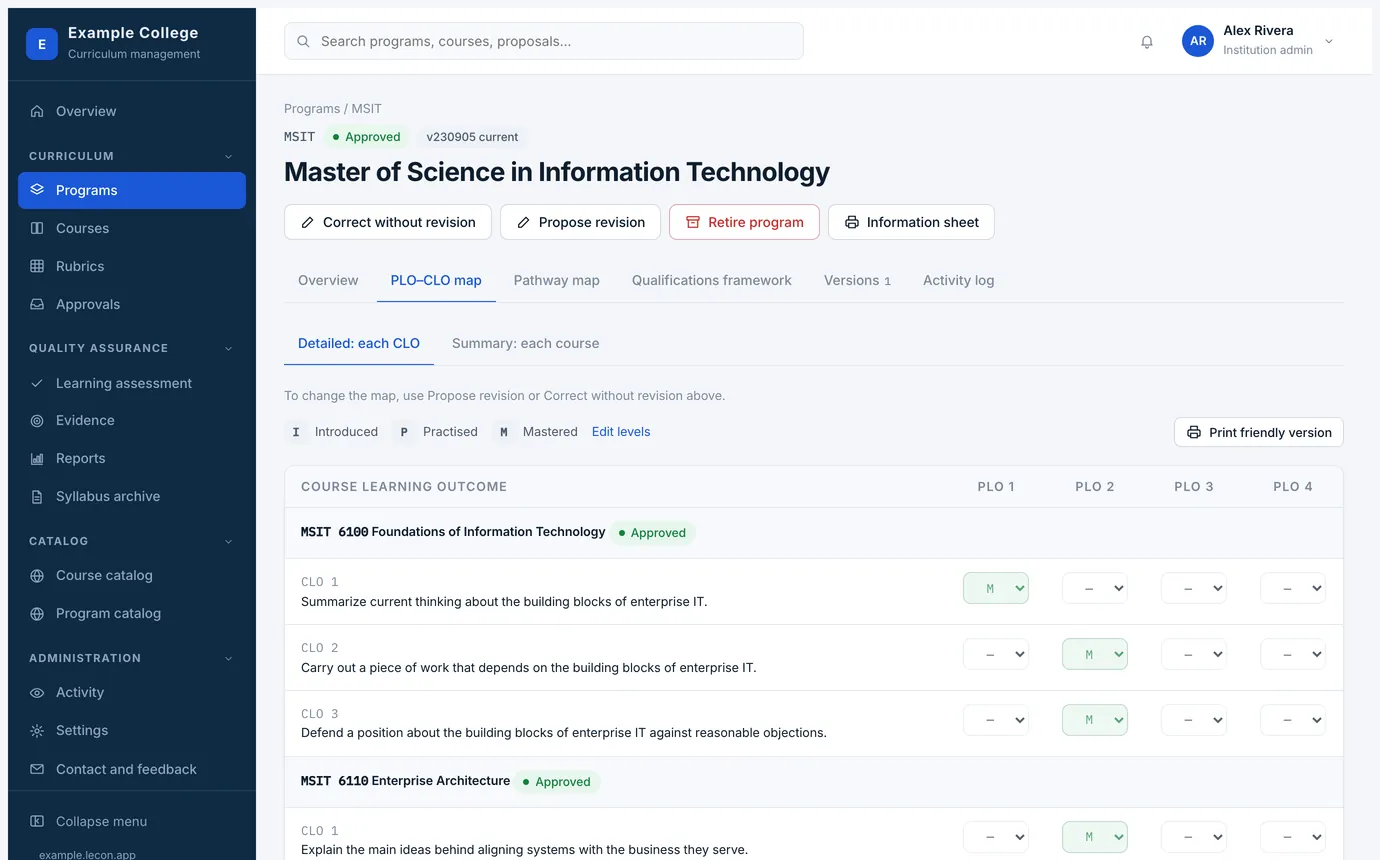1380x860 pixels.
Task: Open PLO 1 dropdown for MSIT 6100 CLO 1
Action: tap(996, 588)
